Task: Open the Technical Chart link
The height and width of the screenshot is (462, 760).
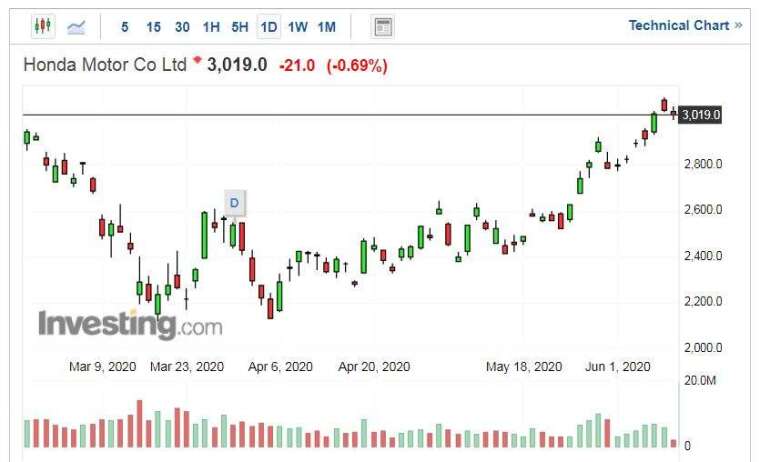Action: pyautogui.click(x=685, y=26)
